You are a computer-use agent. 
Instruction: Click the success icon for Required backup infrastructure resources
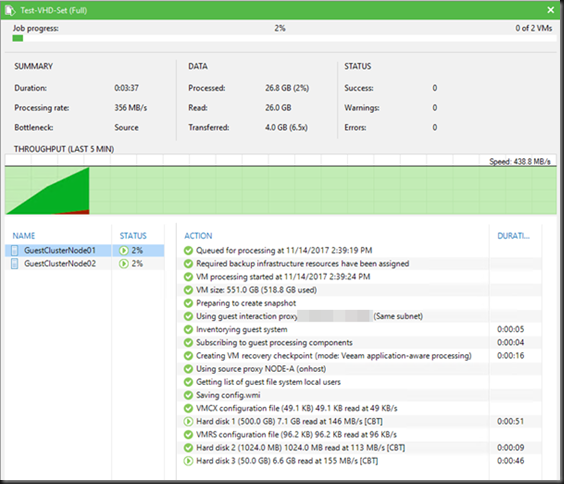[188, 264]
